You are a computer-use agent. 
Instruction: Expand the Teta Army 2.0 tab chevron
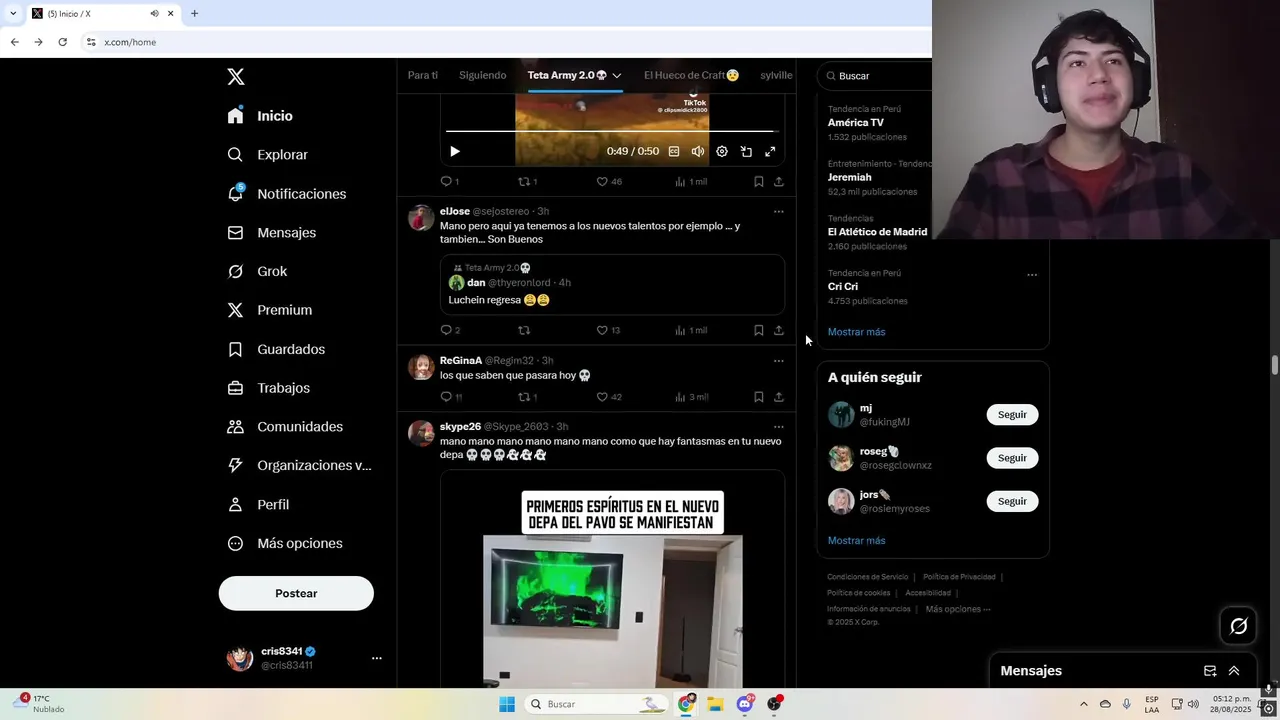click(x=617, y=76)
